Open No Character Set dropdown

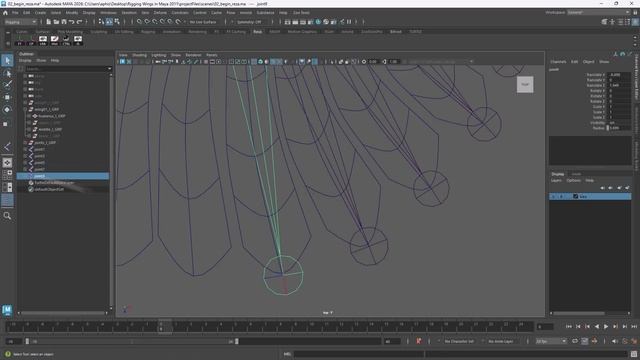(x=459, y=341)
